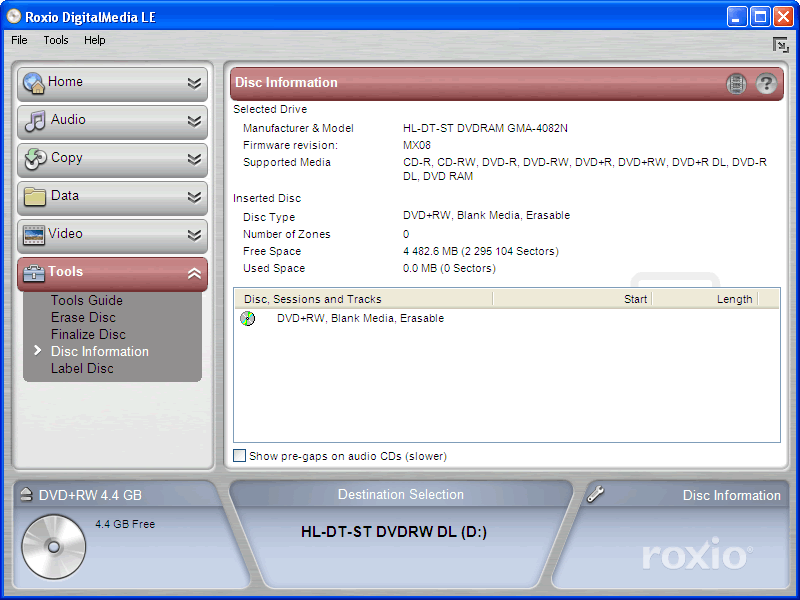Click the Destination Selection header
800x600 pixels.
[x=401, y=494]
